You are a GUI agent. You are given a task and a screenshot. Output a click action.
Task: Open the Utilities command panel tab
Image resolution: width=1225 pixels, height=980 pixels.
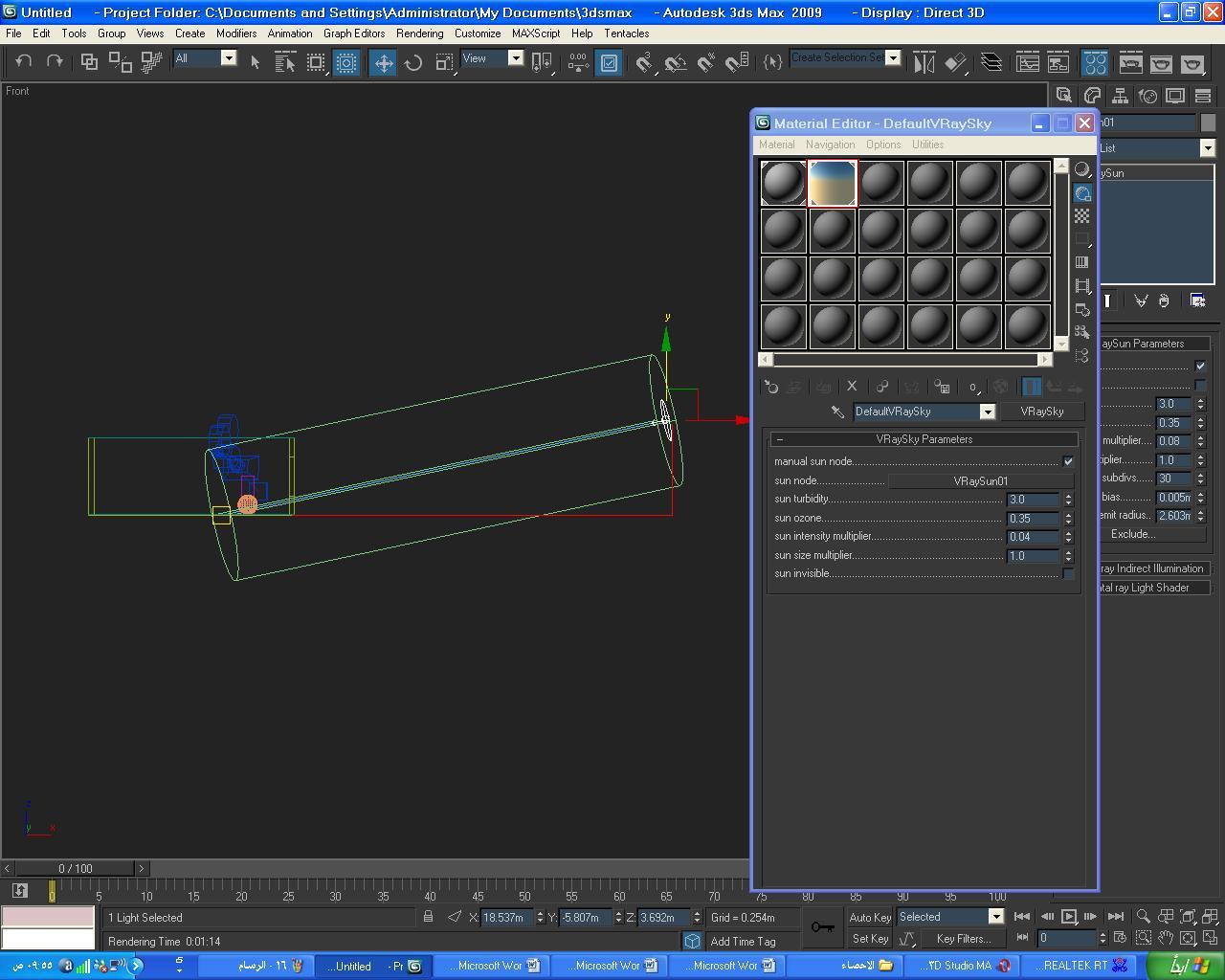1203,95
